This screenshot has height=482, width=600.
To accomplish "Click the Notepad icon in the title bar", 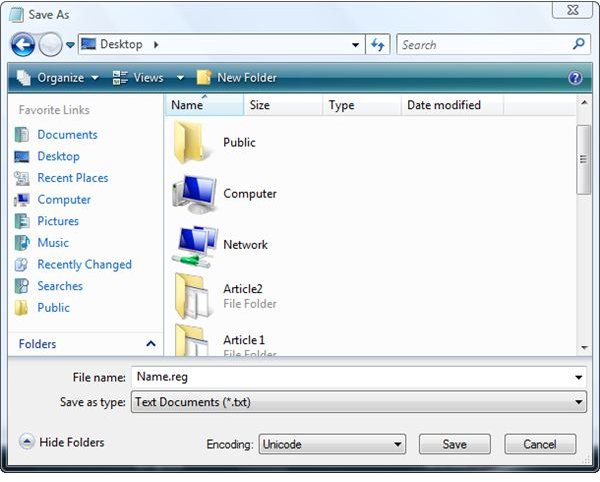I will [x=16, y=15].
